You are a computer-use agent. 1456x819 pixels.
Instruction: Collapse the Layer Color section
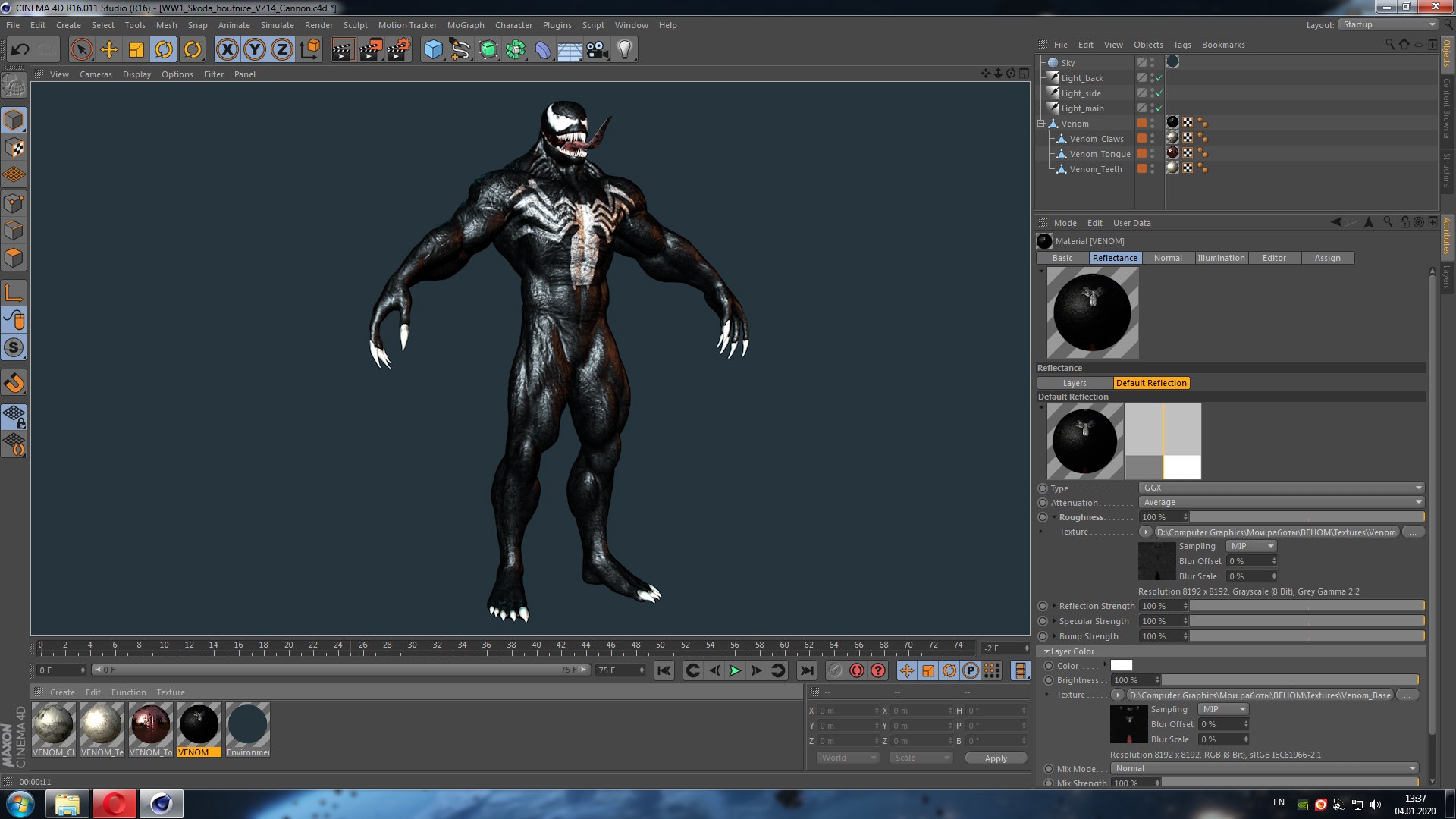click(1046, 651)
